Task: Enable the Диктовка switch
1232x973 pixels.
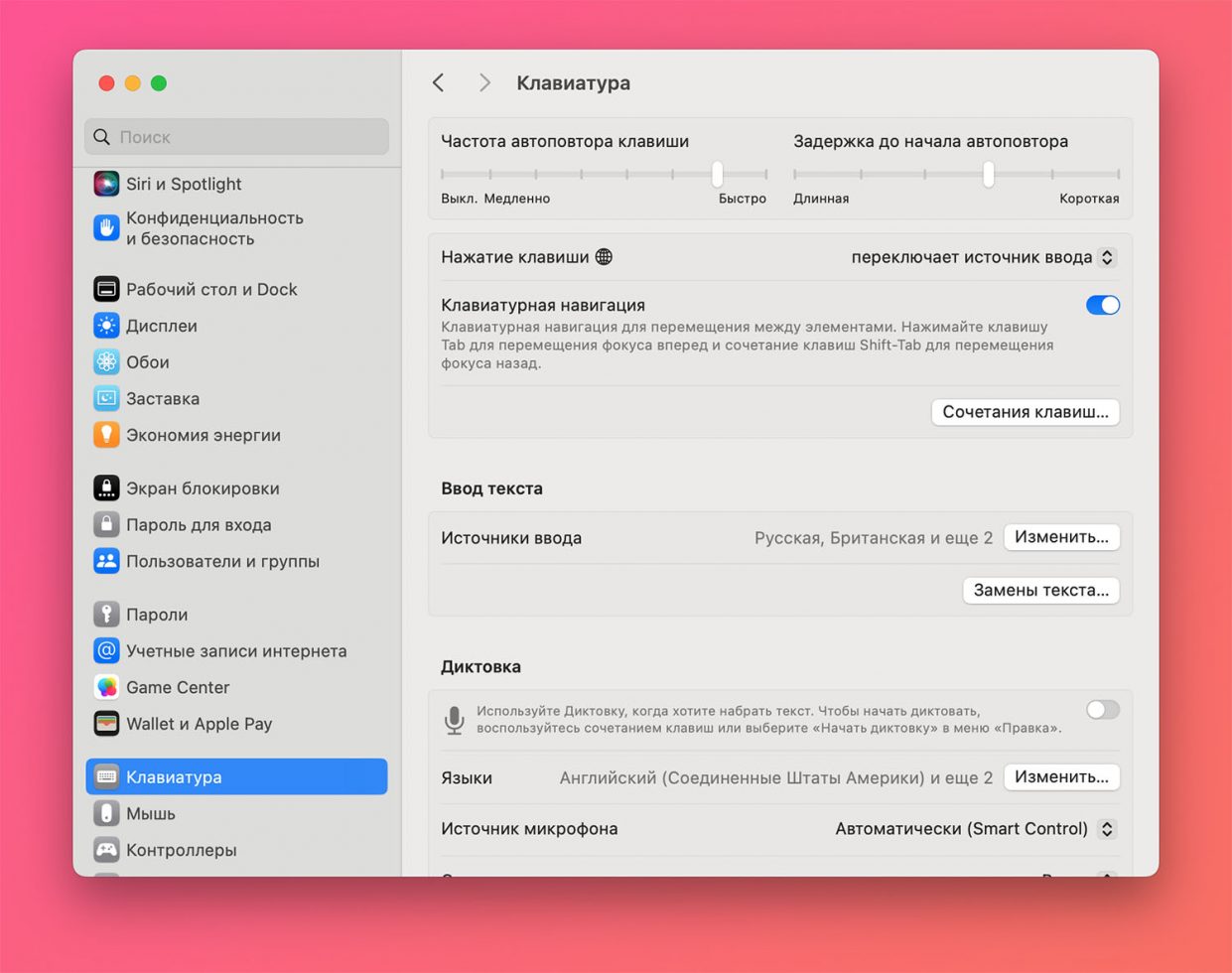Action: coord(1103,709)
